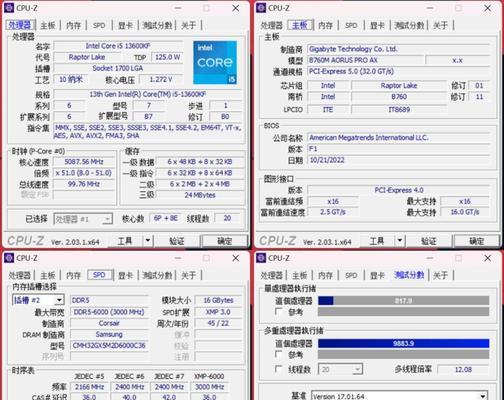Click 确定 button in processor window
The image size is (504, 400).
point(225,240)
